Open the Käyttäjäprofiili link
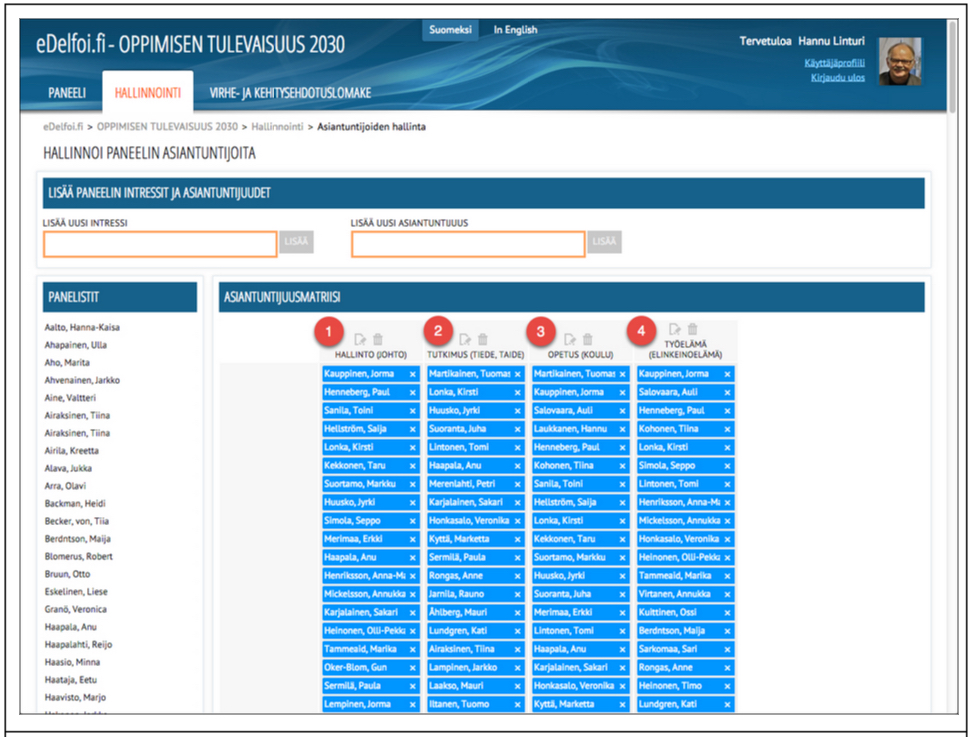Viewport: 971px width, 737px height. click(x=834, y=63)
